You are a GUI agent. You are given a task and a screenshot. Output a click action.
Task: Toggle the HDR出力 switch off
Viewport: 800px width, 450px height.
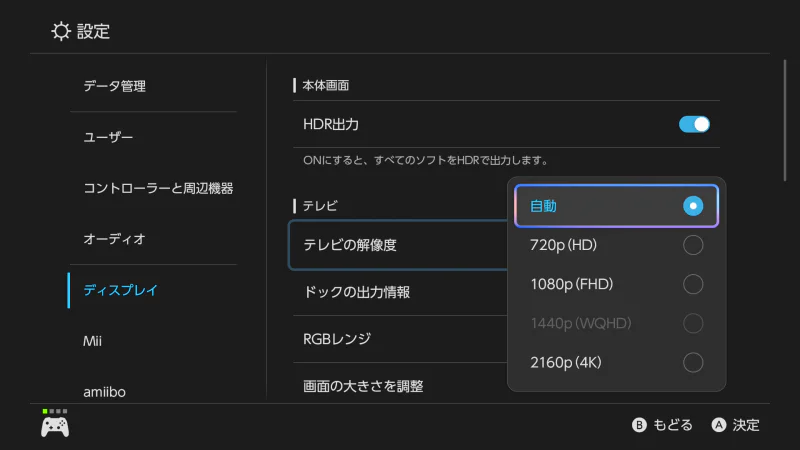tap(694, 124)
